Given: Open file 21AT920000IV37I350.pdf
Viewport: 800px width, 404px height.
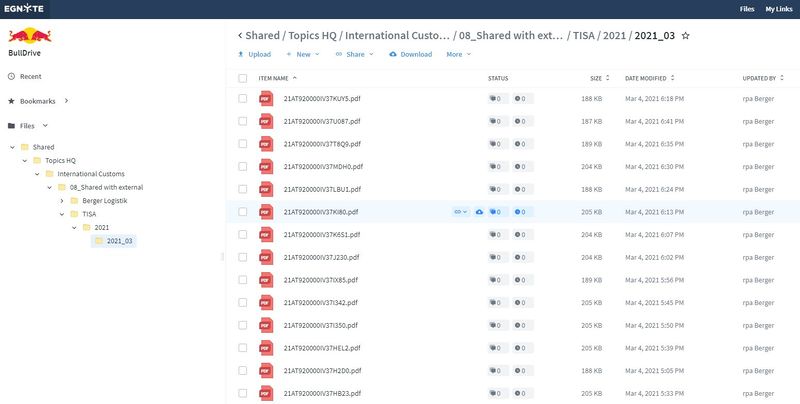Looking at the screenshot, I should tap(321, 325).
